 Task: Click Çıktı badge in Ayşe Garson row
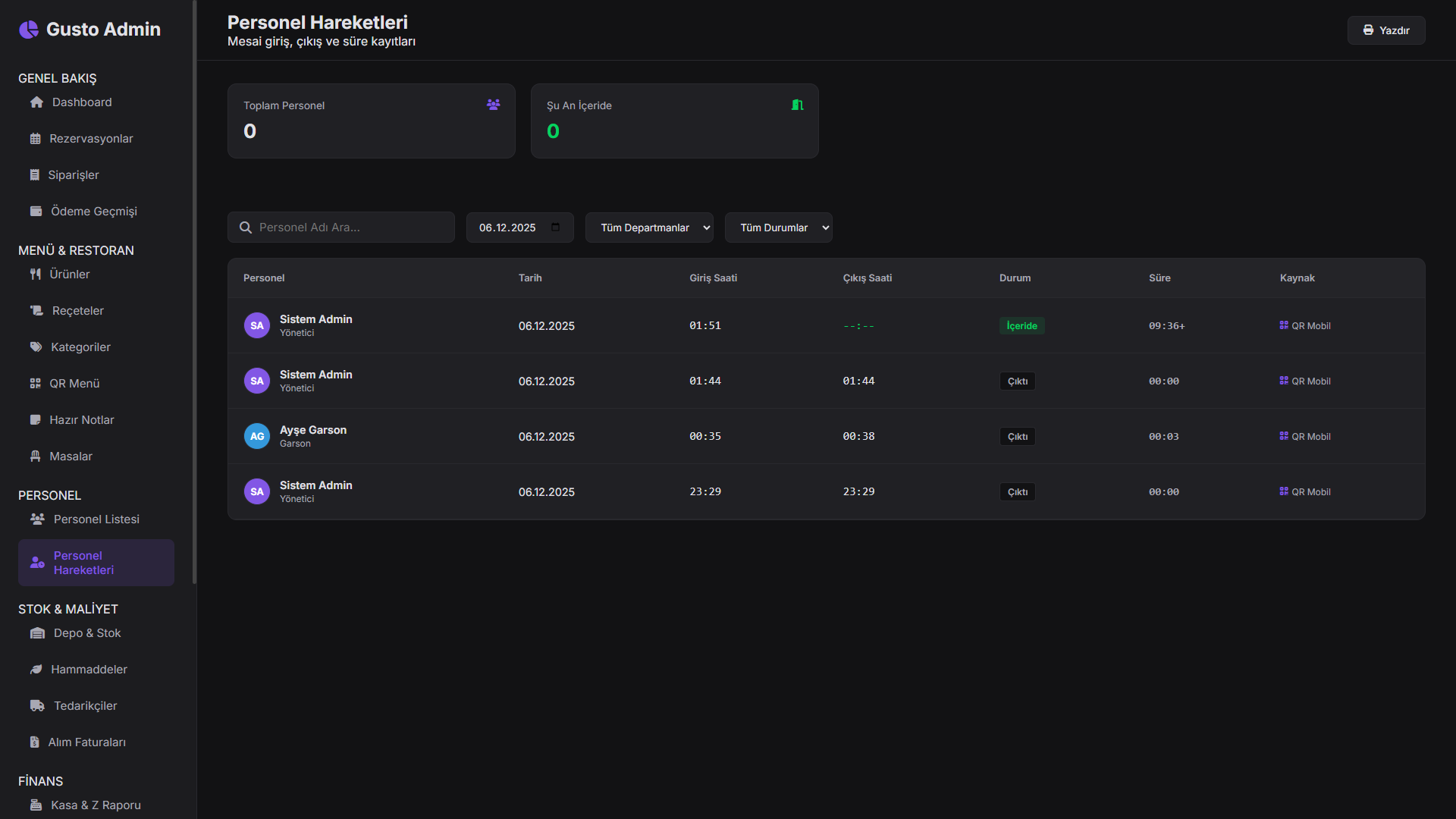click(x=1017, y=437)
